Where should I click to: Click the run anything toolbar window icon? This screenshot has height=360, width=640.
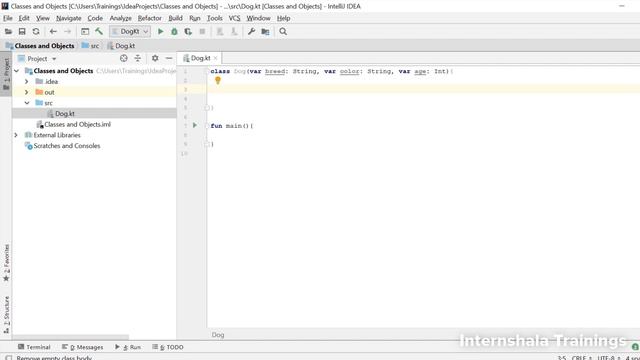85,31
